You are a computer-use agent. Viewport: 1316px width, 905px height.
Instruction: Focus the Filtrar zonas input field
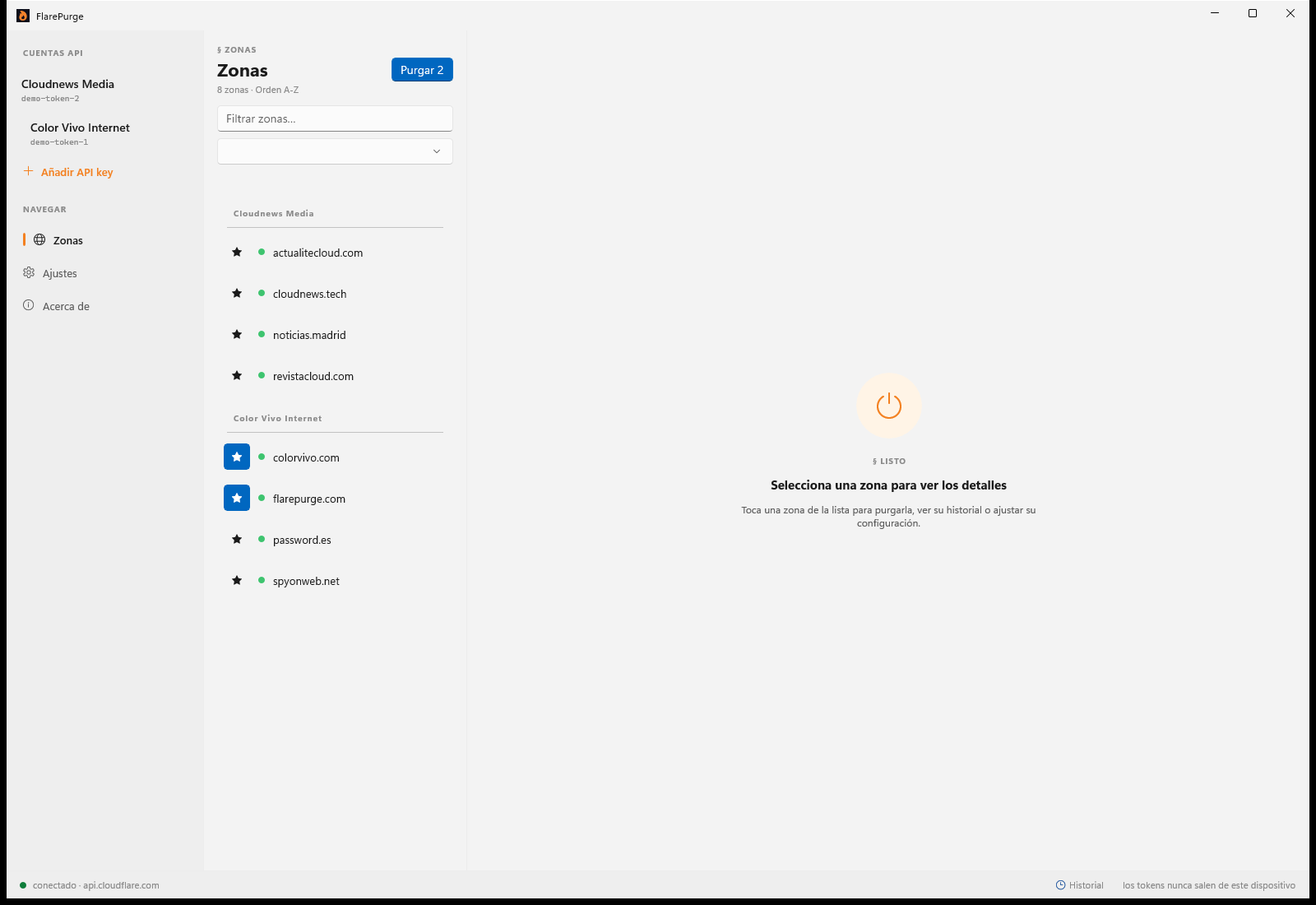pos(335,118)
